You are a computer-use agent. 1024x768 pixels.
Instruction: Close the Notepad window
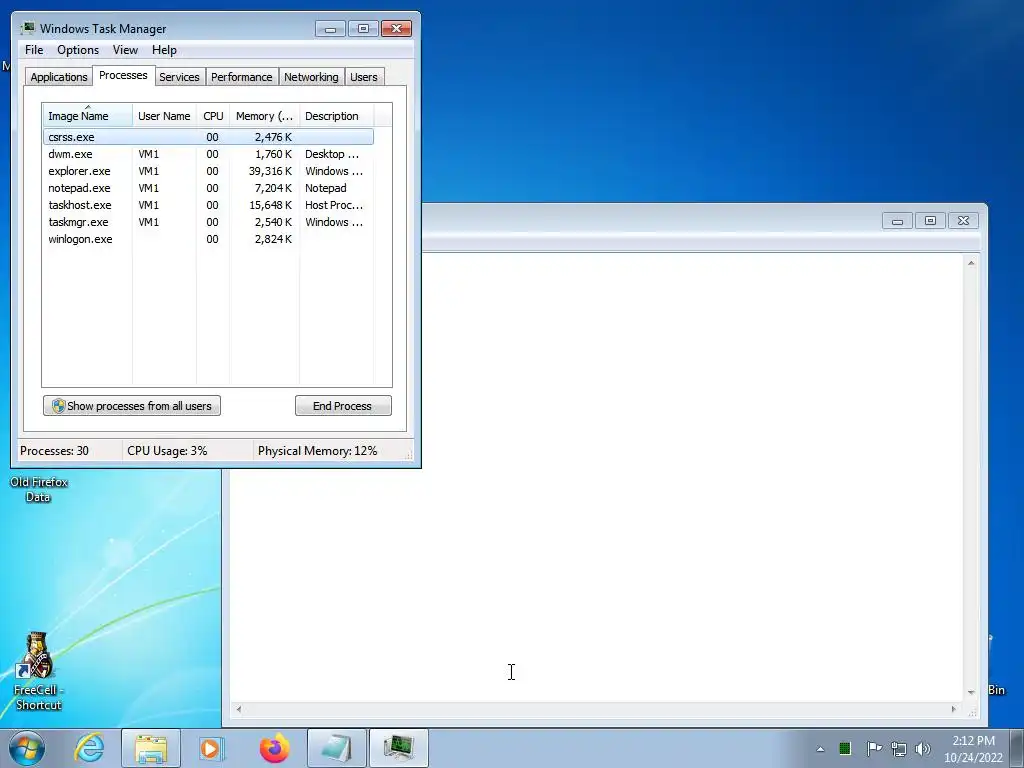click(963, 221)
